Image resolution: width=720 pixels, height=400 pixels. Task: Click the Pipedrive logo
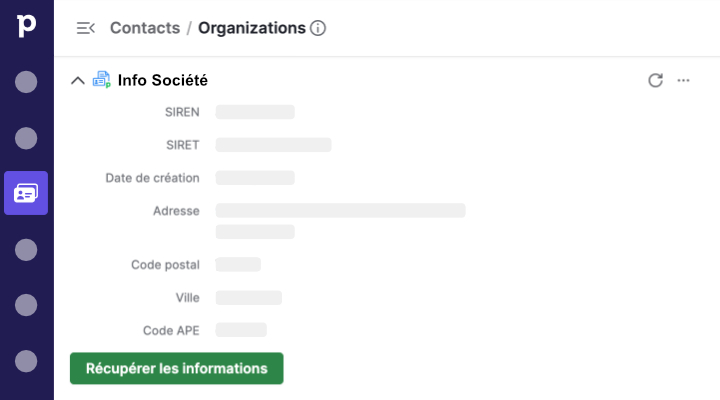(26, 27)
